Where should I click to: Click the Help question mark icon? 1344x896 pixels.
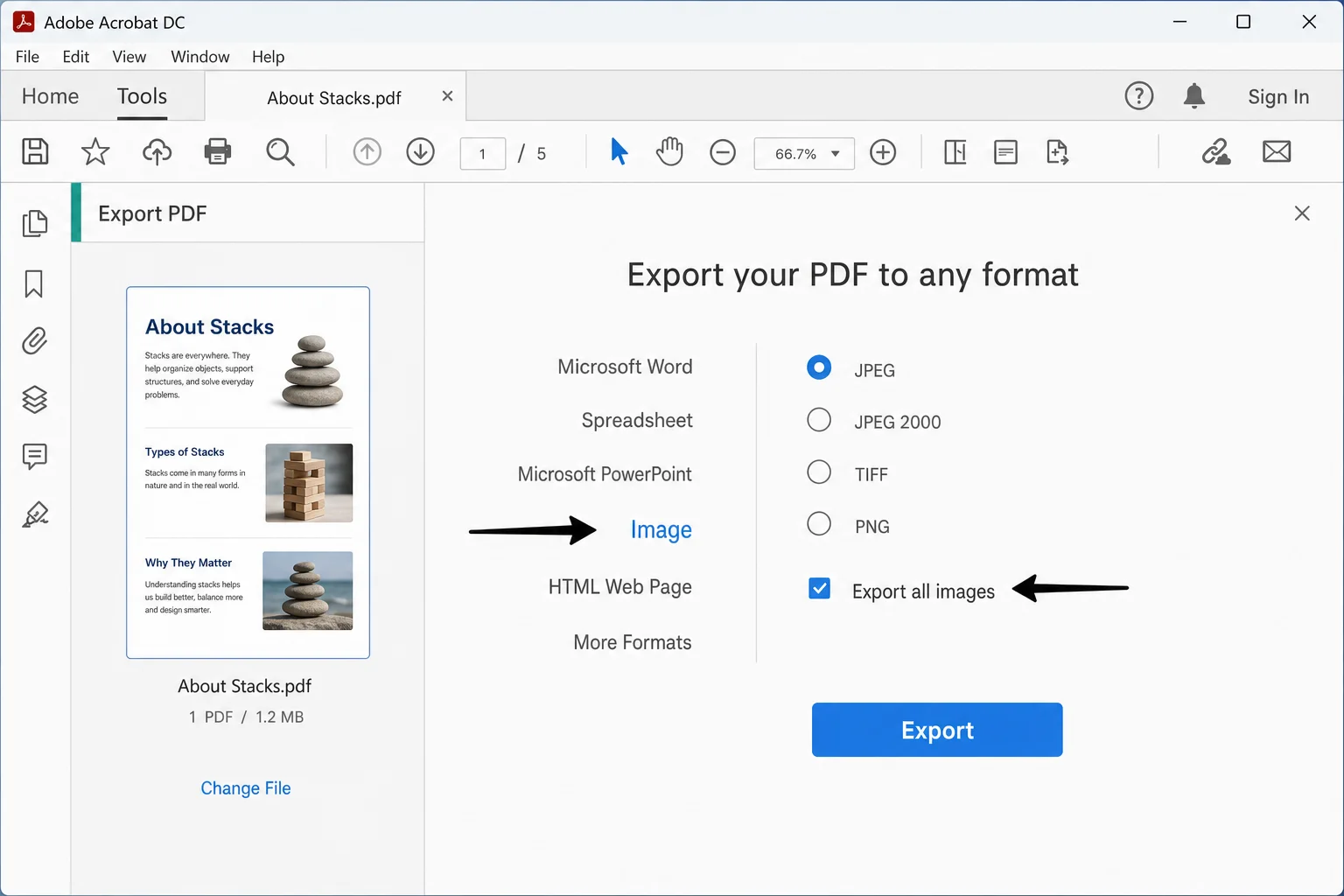[1139, 96]
